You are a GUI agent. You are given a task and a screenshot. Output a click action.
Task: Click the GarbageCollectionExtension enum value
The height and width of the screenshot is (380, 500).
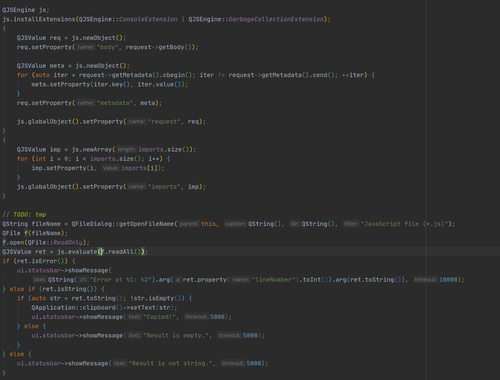(276, 19)
